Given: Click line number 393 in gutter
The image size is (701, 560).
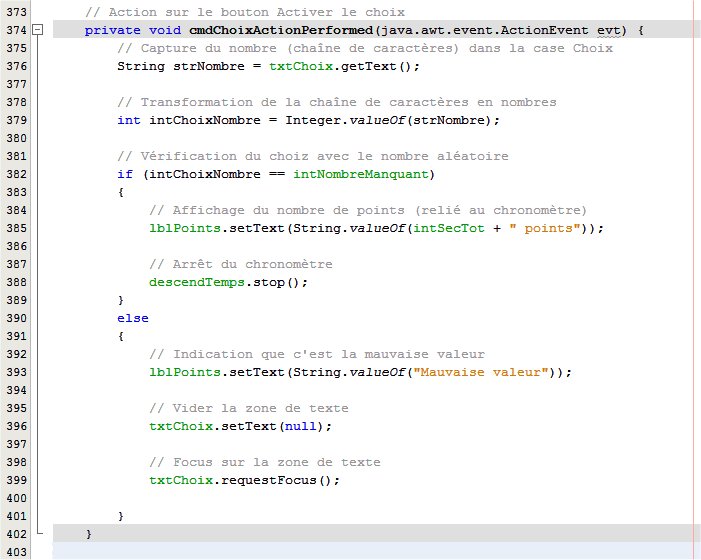Looking at the screenshot, I should pos(17,372).
